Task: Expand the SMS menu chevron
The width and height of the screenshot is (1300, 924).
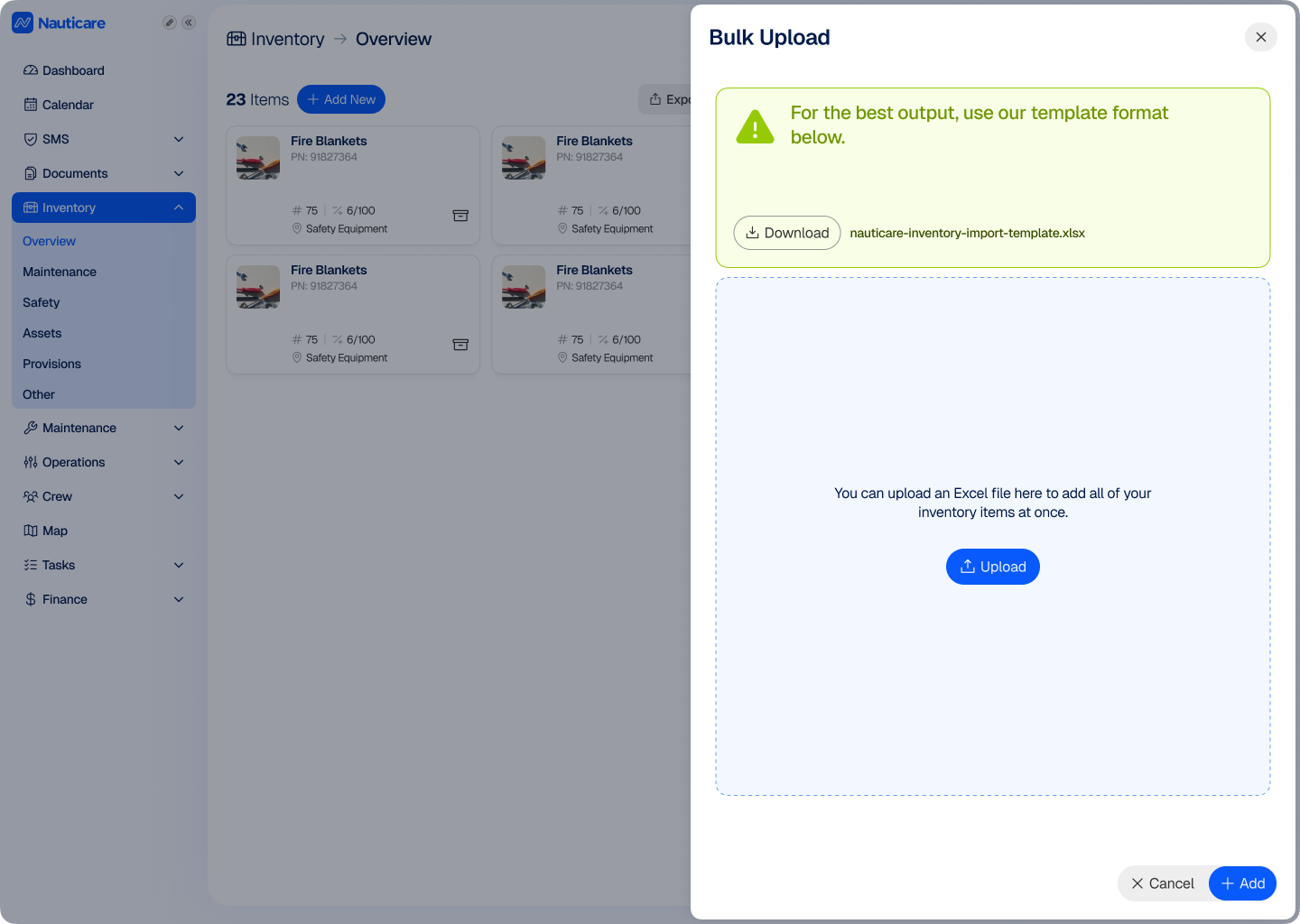Action: 179,139
